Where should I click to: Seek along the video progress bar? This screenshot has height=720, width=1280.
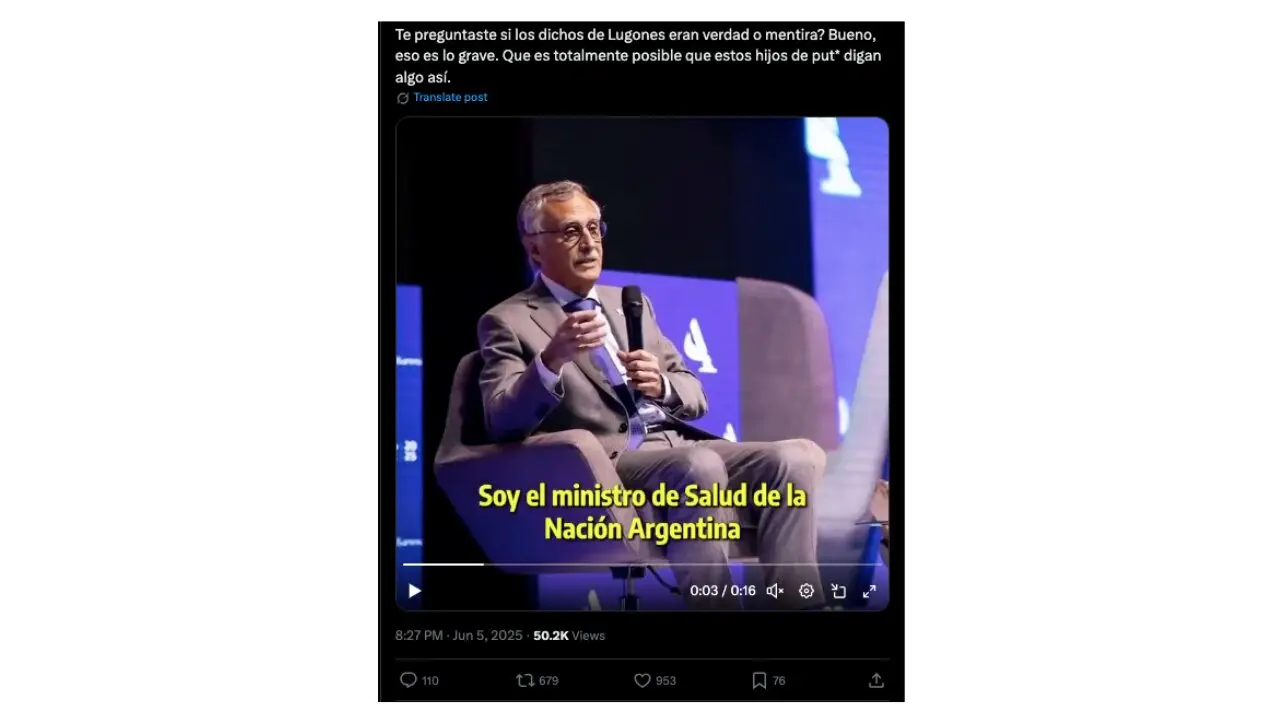(642, 565)
